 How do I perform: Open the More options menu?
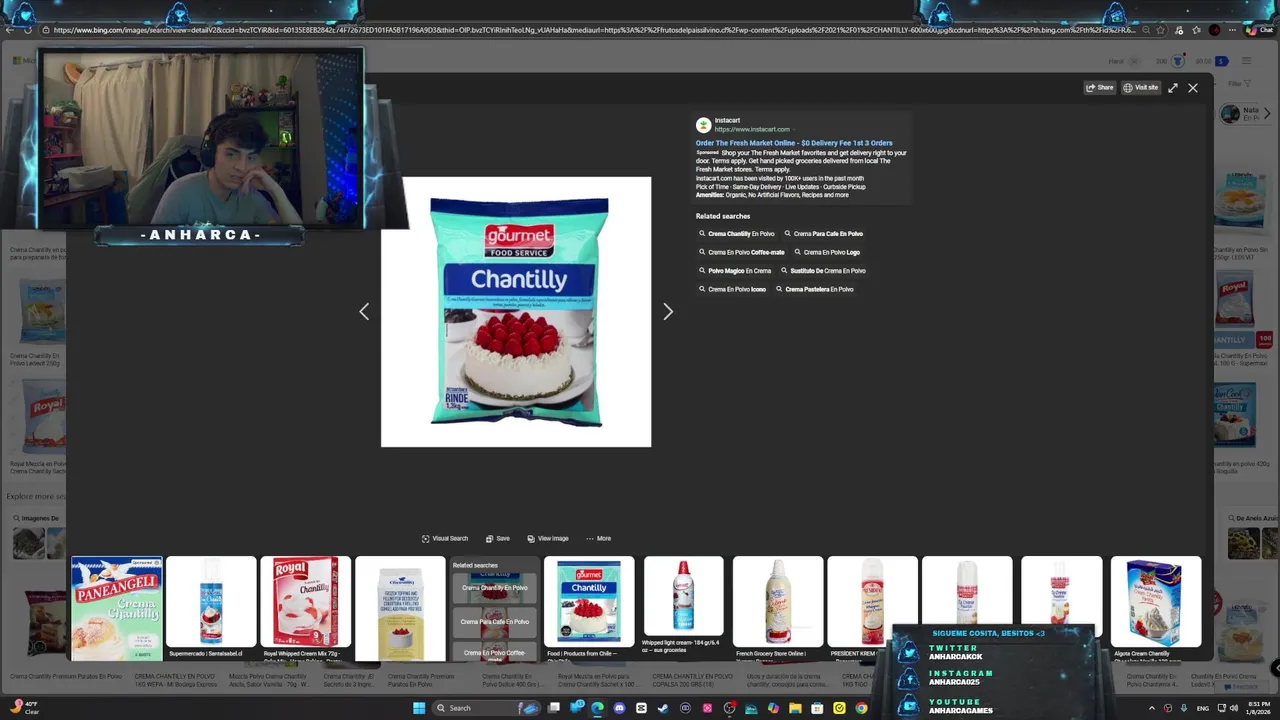[598, 538]
